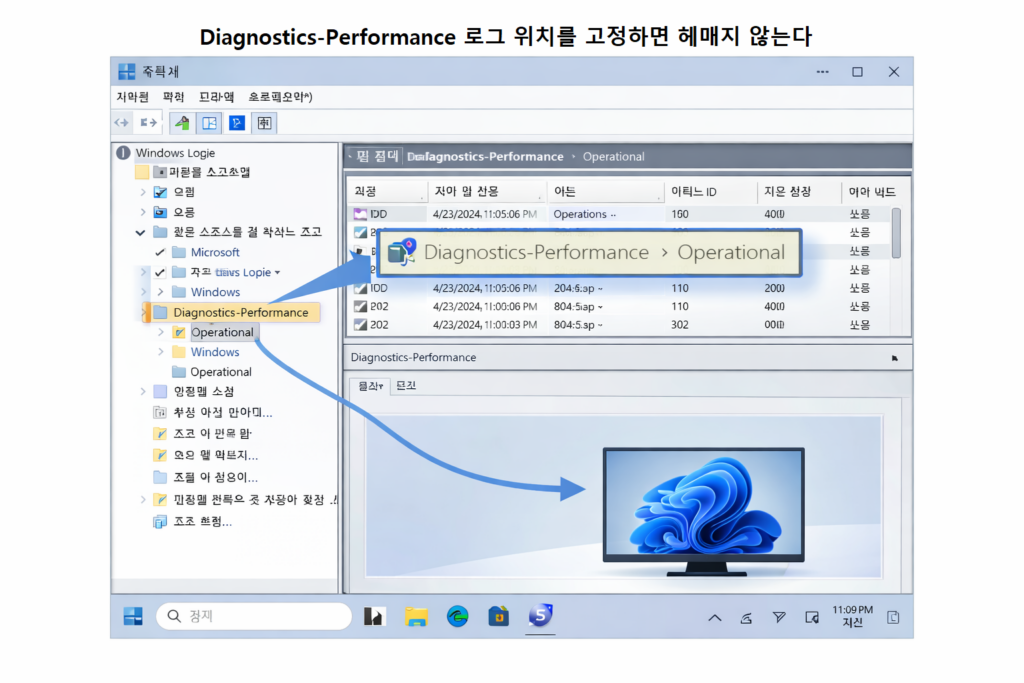Toggle the checkbox in the 11:00:06 PM row

click(360, 306)
